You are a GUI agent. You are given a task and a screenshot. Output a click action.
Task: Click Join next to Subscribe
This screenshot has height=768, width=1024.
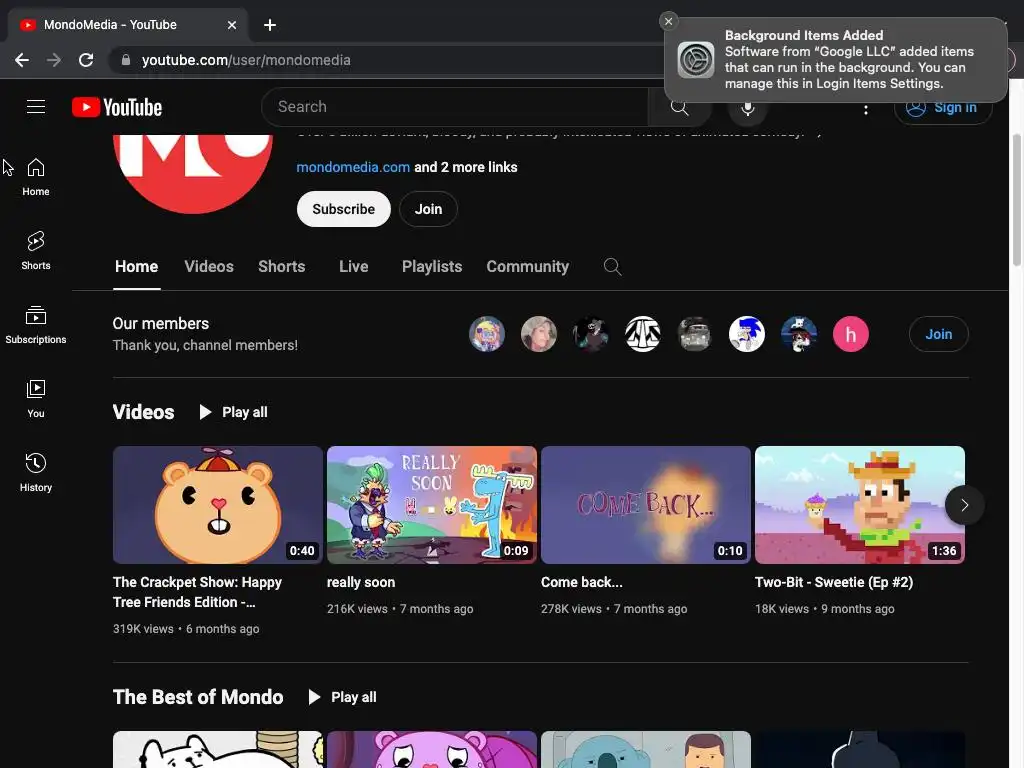click(428, 209)
